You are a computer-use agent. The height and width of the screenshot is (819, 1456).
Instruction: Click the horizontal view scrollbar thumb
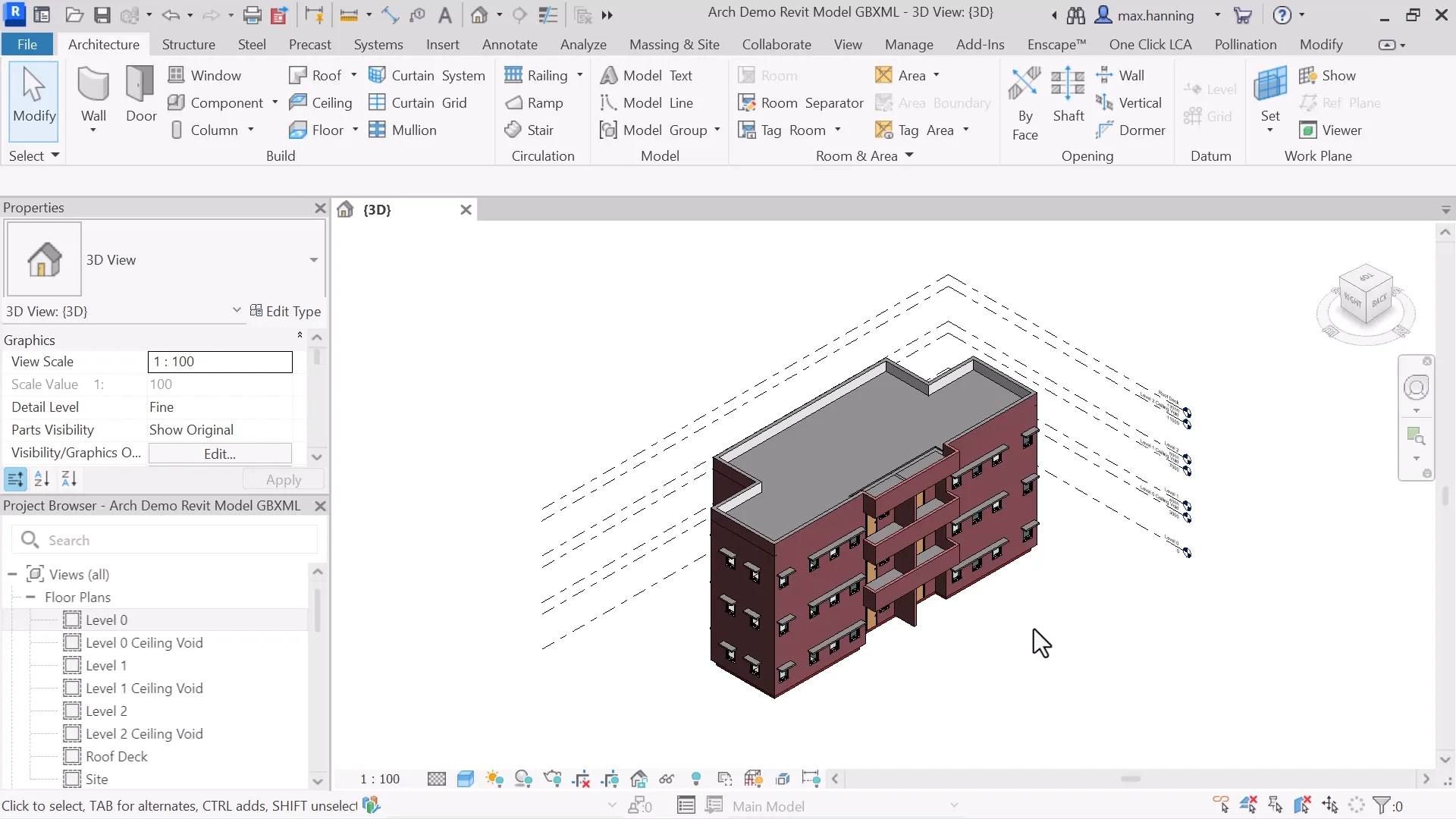tap(1130, 779)
